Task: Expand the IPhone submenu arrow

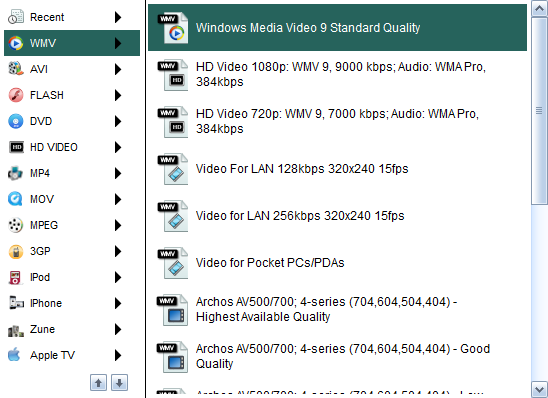Action: (118, 303)
